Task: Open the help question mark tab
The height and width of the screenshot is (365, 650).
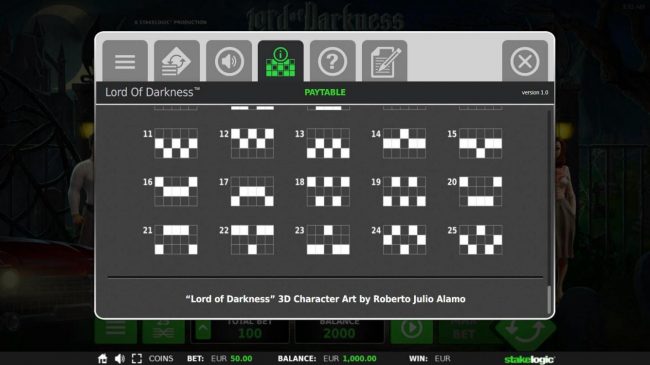Action: point(332,61)
